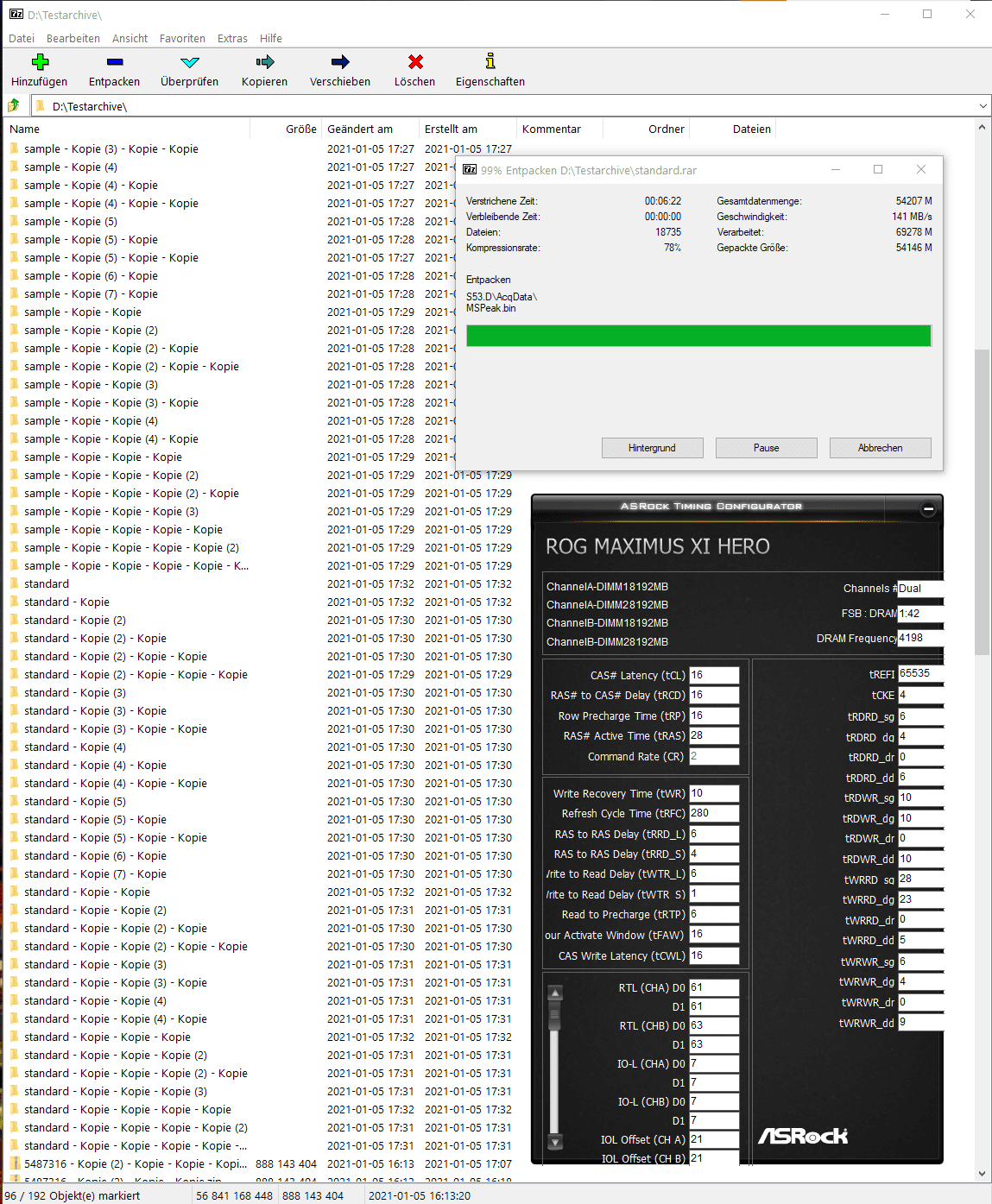Click the file list scrollbar thumb
This screenshot has width=992, height=1204.
click(982, 501)
